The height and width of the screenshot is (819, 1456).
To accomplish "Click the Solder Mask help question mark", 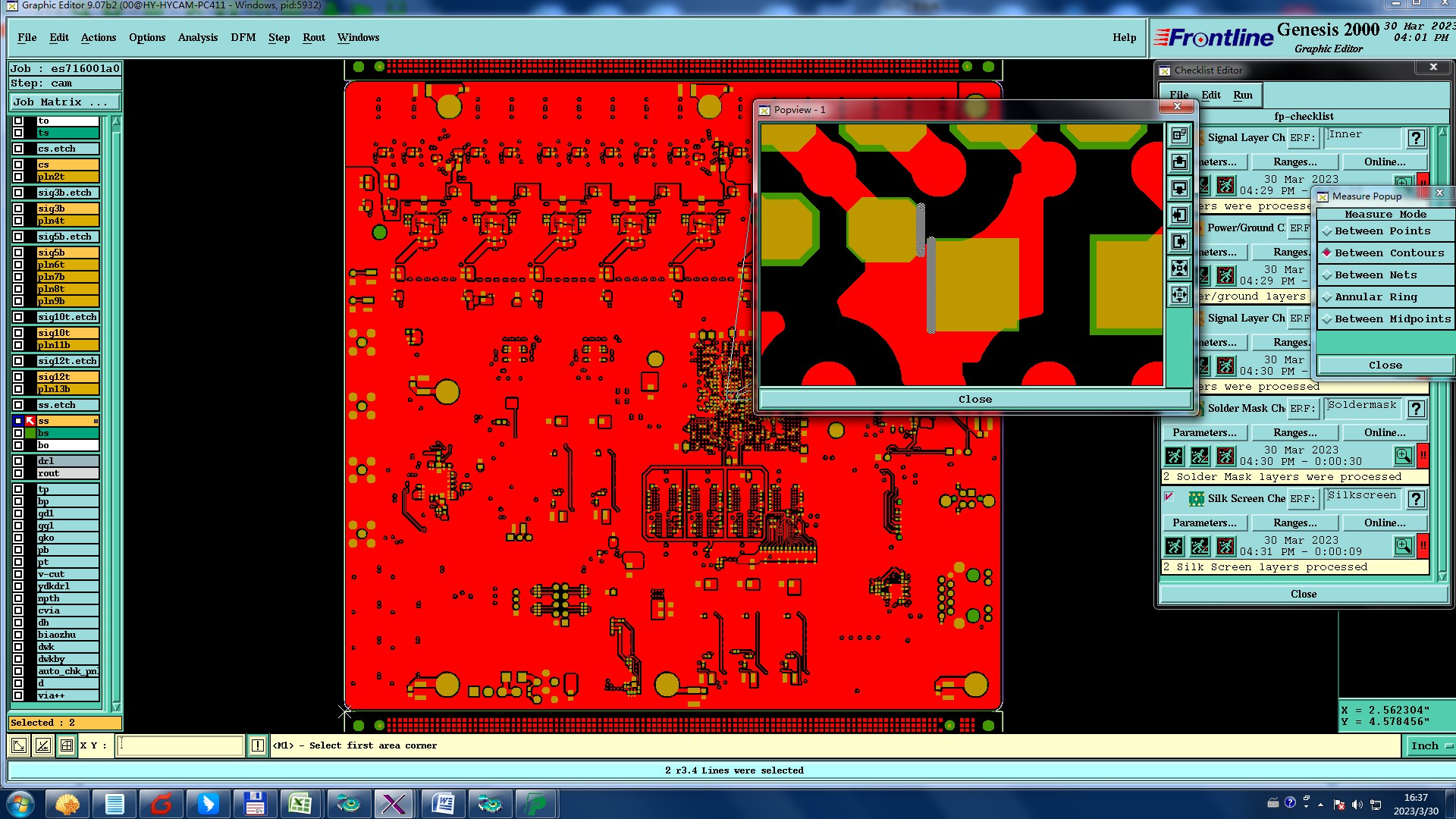I will tap(1416, 409).
